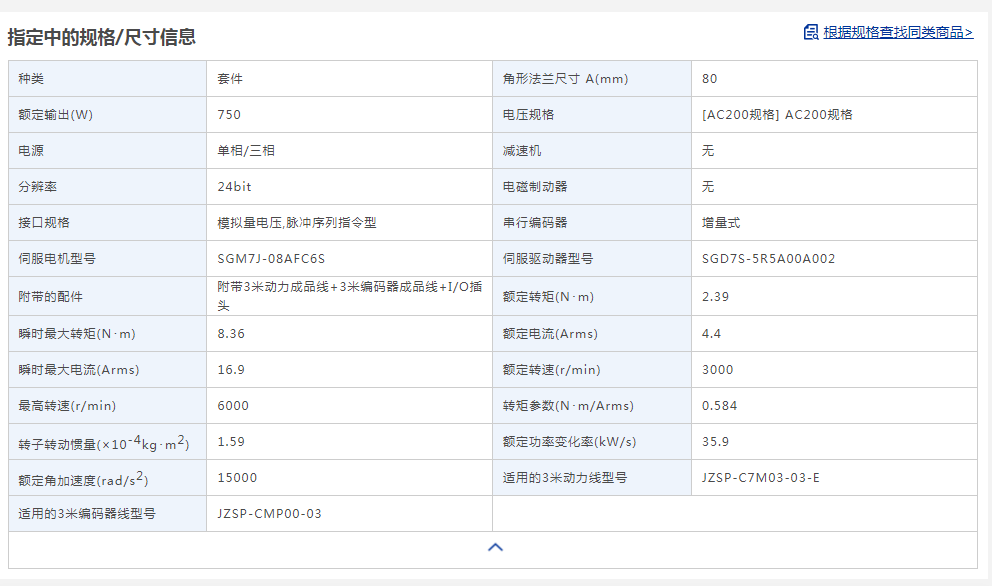The width and height of the screenshot is (992, 586).
Task: Click the 电压规格 label
Action: (x=528, y=115)
